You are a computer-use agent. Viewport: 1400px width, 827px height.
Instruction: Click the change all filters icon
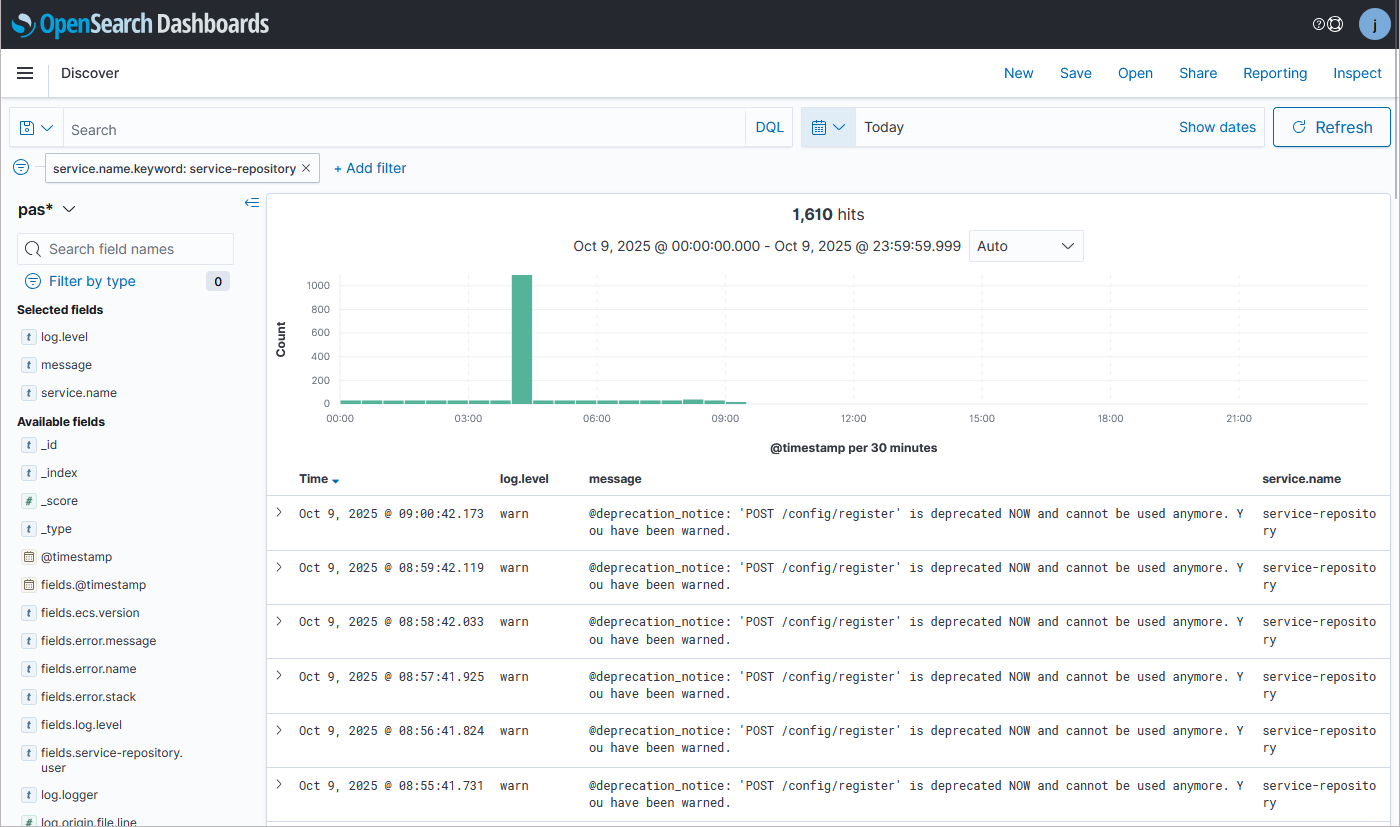pyautogui.click(x=21, y=168)
